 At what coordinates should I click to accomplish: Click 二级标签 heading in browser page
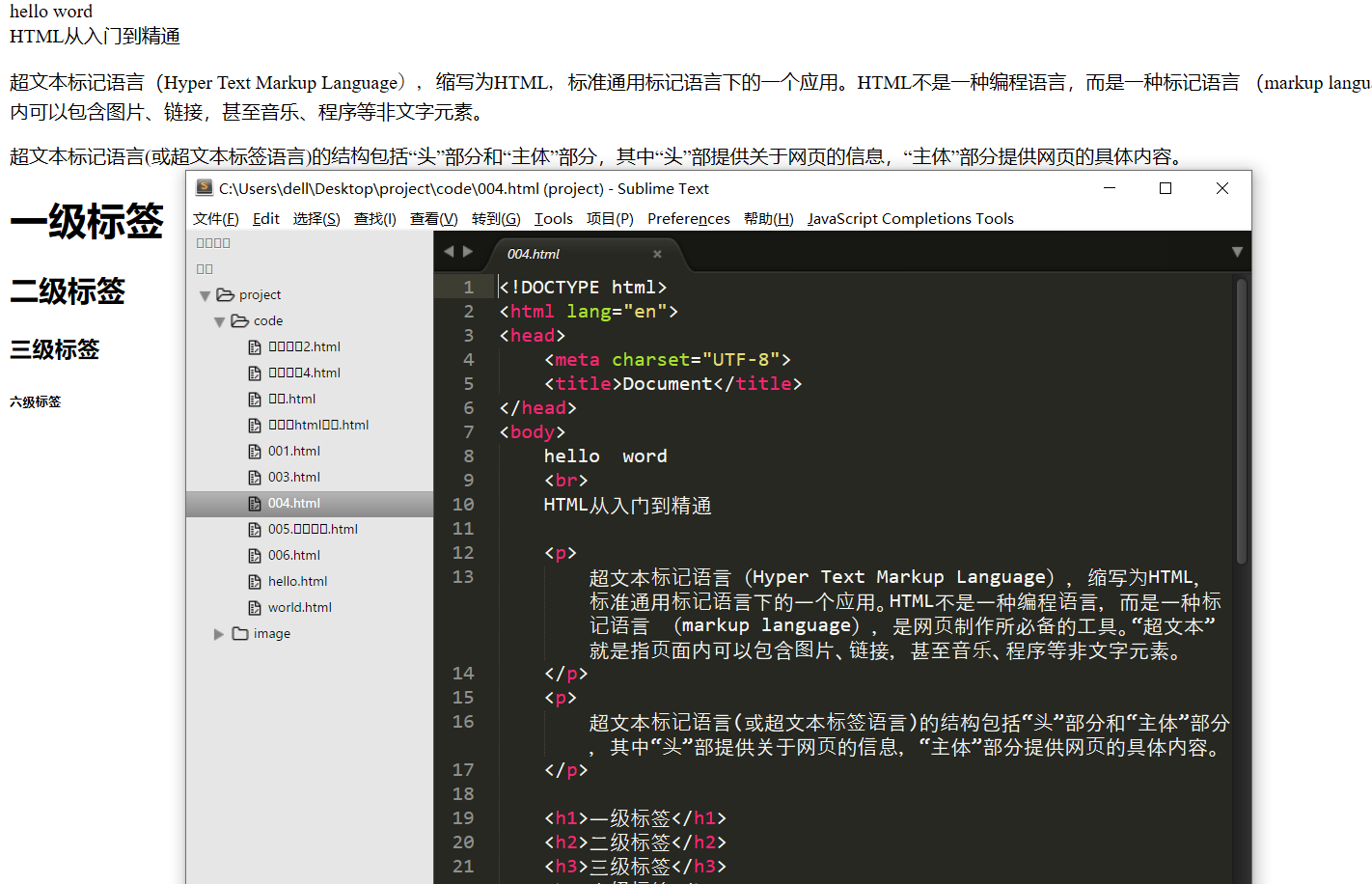pyautogui.click(x=68, y=290)
